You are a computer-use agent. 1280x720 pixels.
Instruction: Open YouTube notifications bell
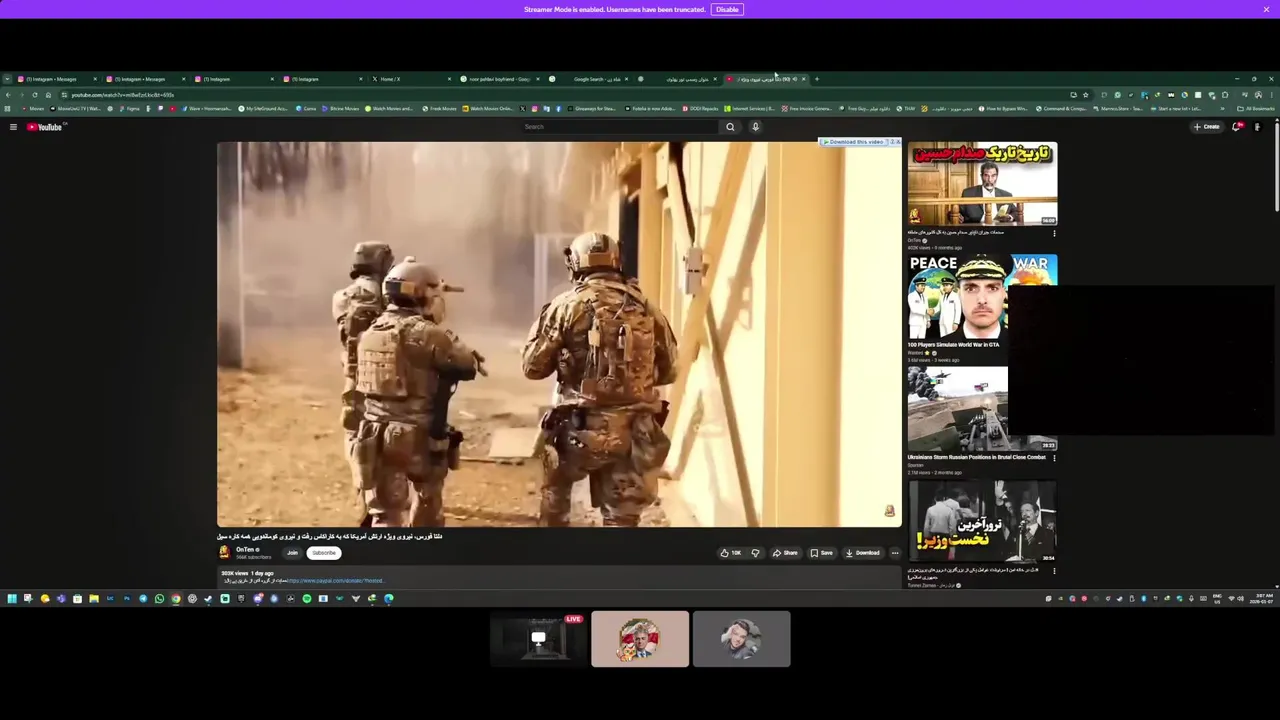coord(1237,127)
